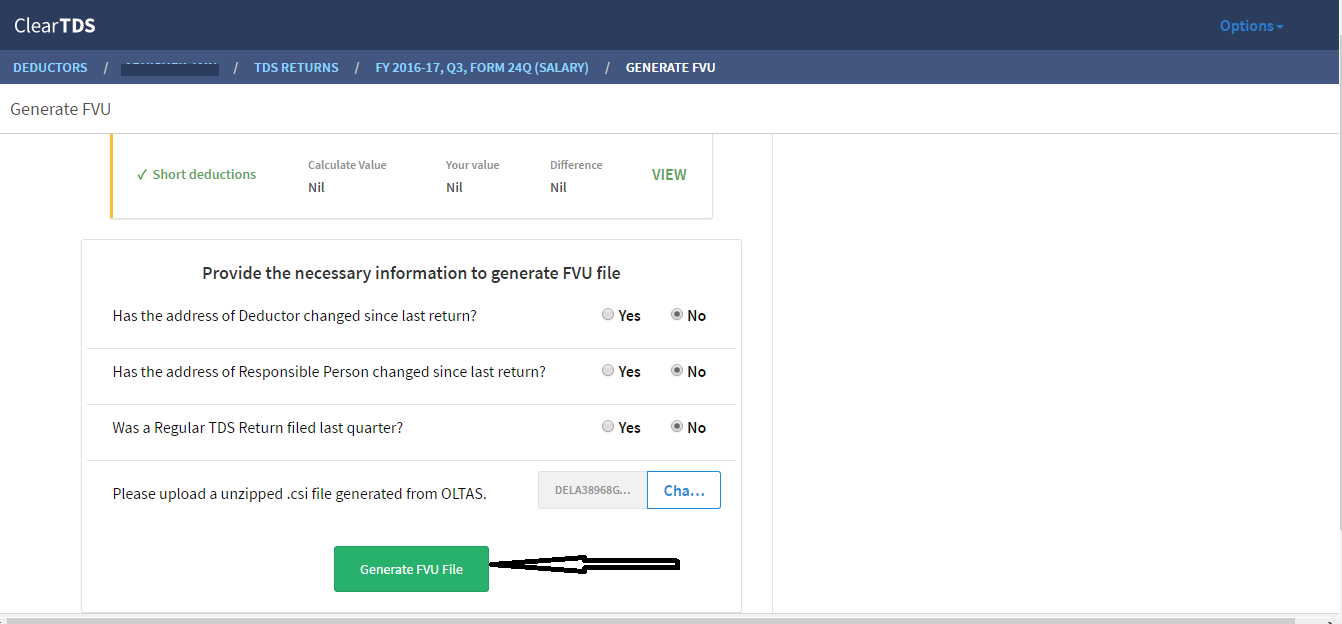This screenshot has width=1342, height=624.
Task: Select No for Deductor address changed
Action: click(677, 315)
